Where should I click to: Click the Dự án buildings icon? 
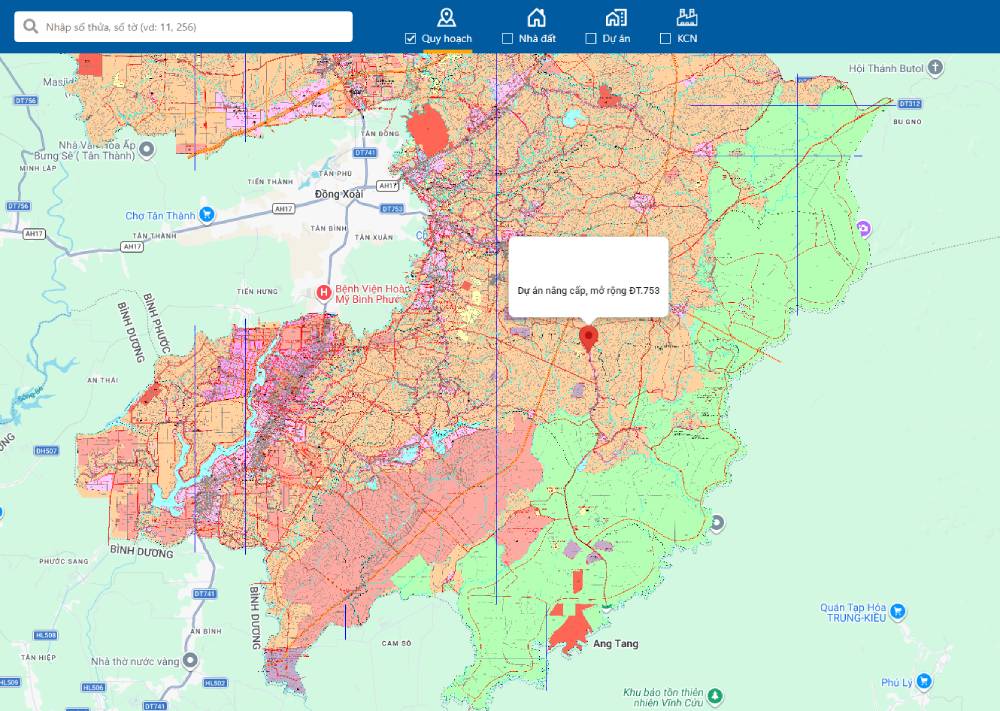616,17
